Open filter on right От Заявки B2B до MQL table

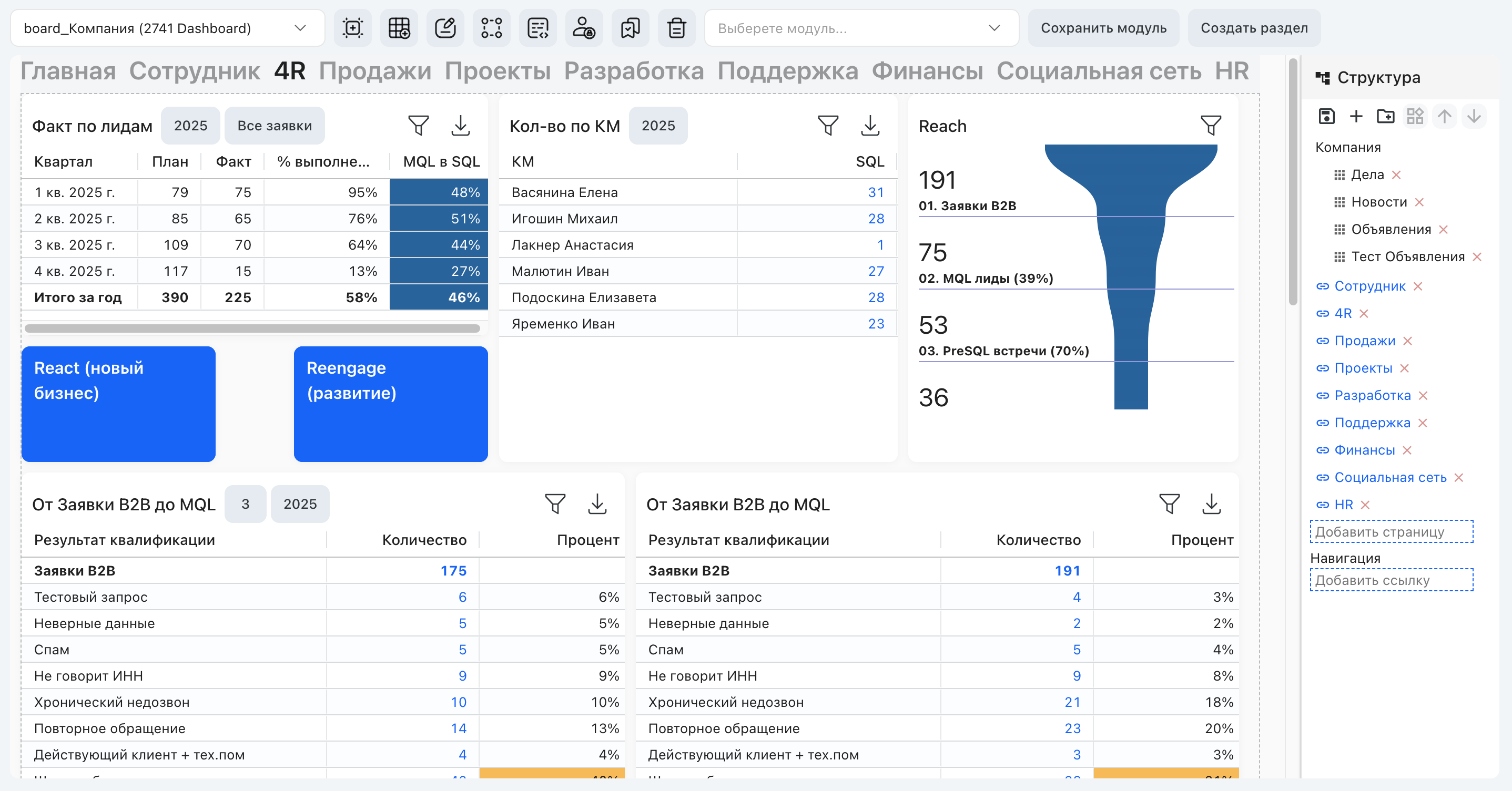(1169, 504)
